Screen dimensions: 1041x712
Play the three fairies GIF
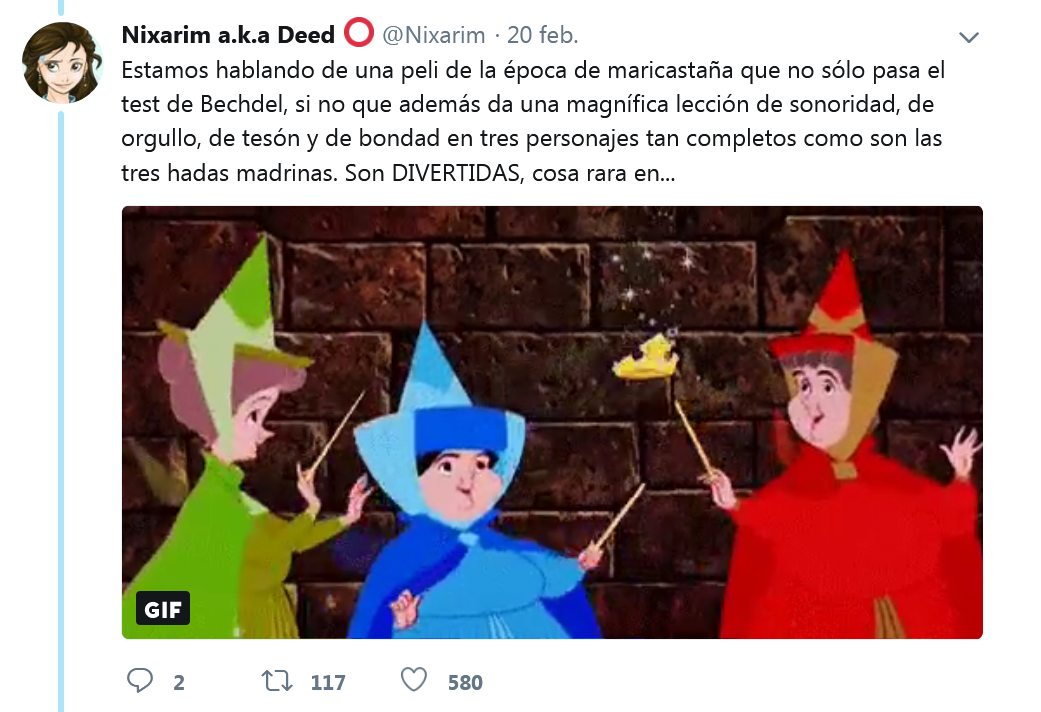(552, 422)
